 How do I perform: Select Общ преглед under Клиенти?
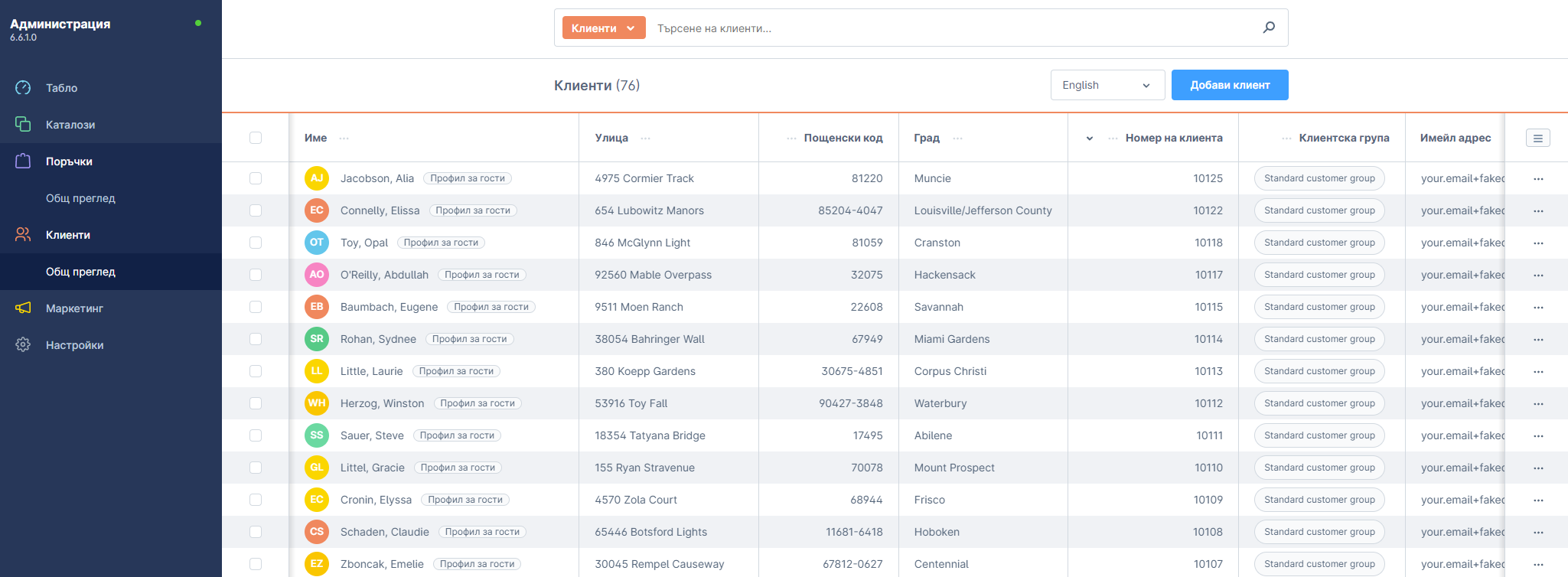tap(80, 272)
